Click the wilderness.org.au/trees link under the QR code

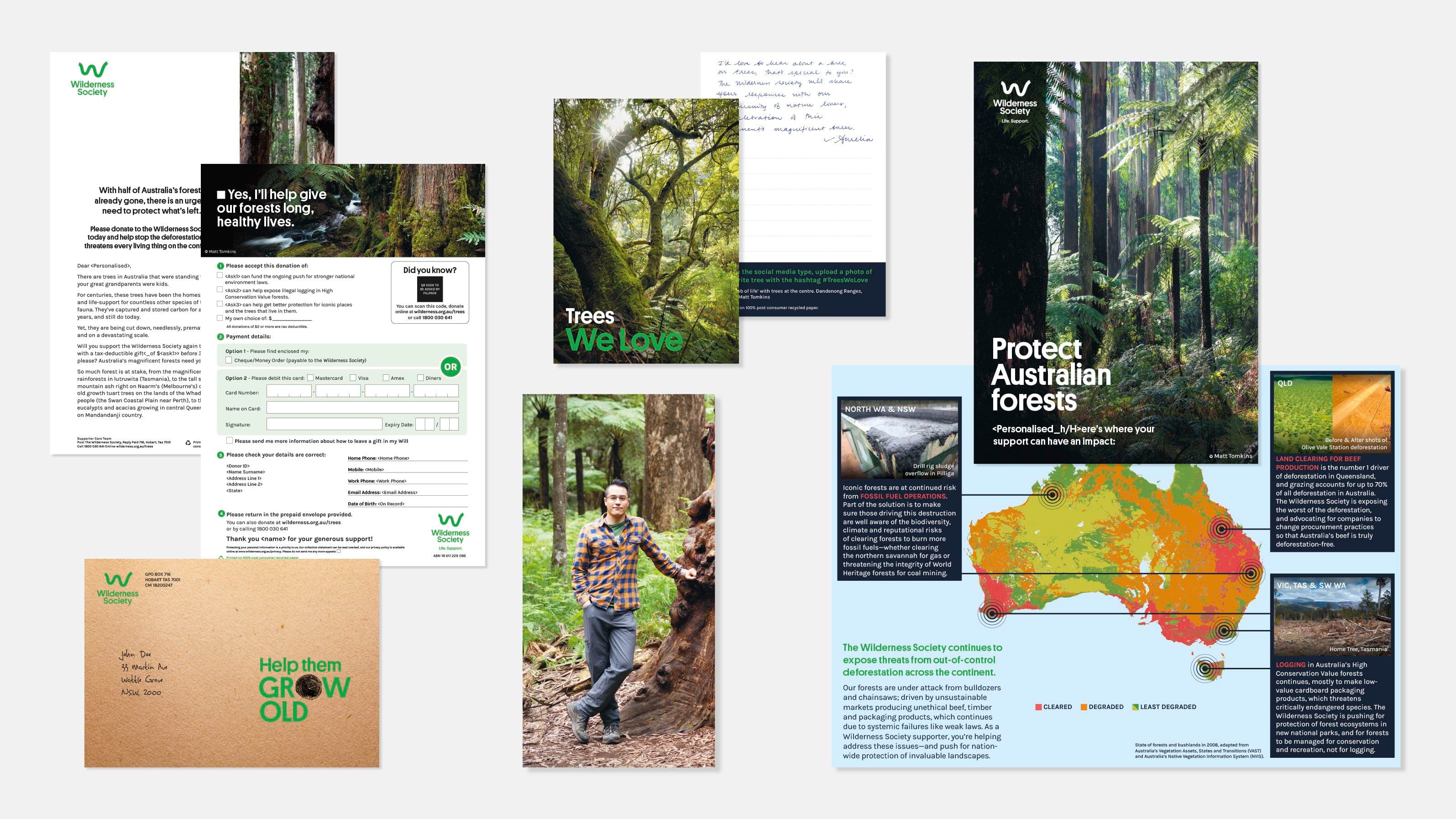[439, 311]
